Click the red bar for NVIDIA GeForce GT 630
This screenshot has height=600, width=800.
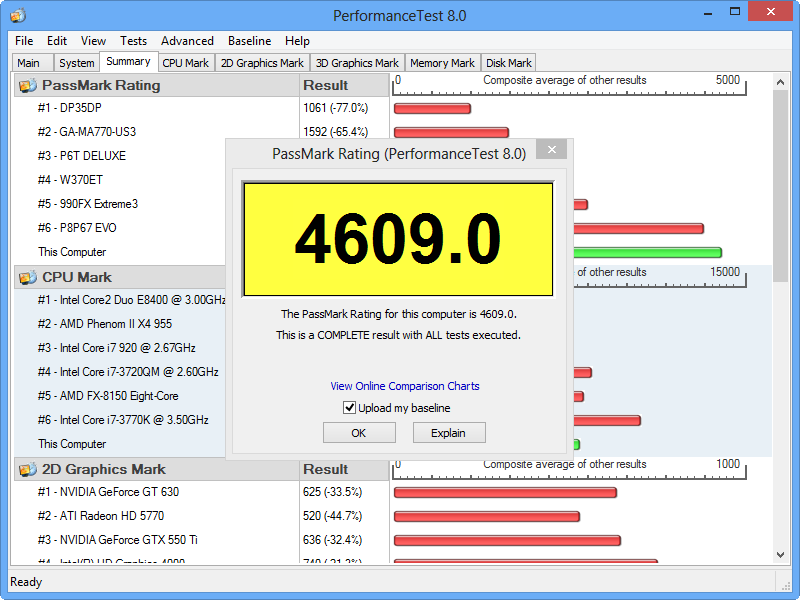tap(505, 492)
